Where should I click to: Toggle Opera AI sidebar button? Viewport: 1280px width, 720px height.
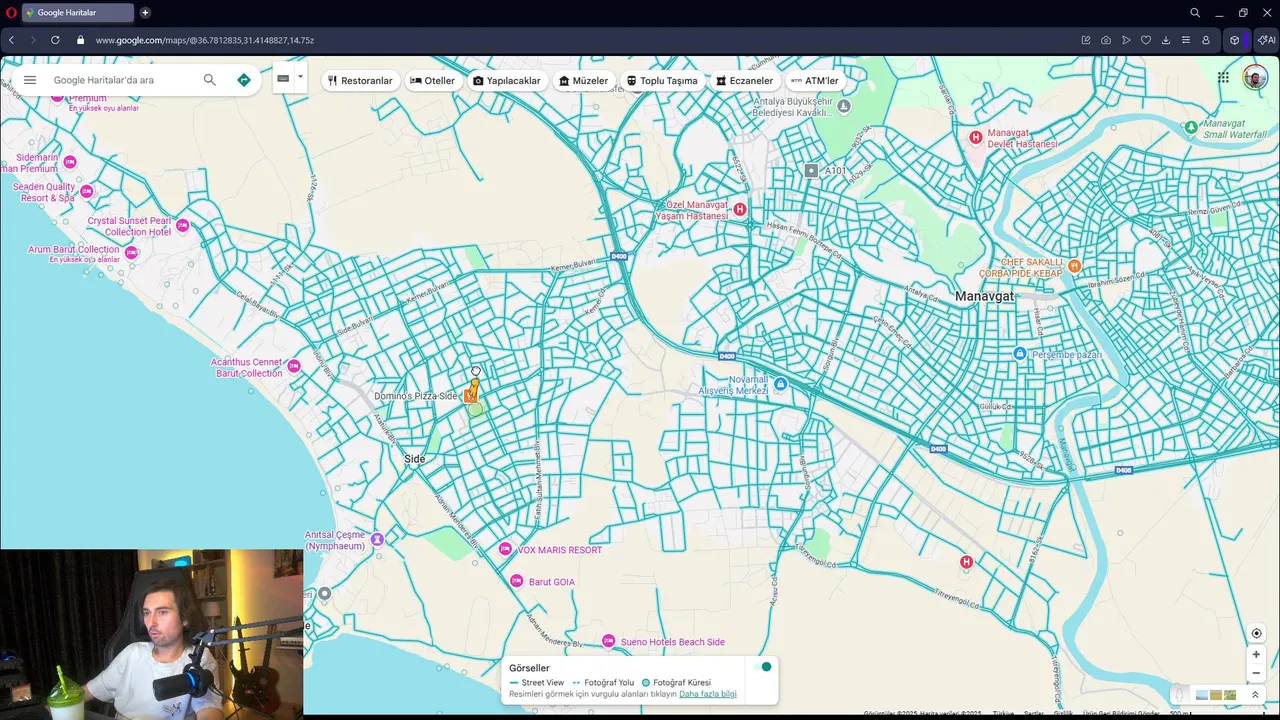click(x=1266, y=40)
